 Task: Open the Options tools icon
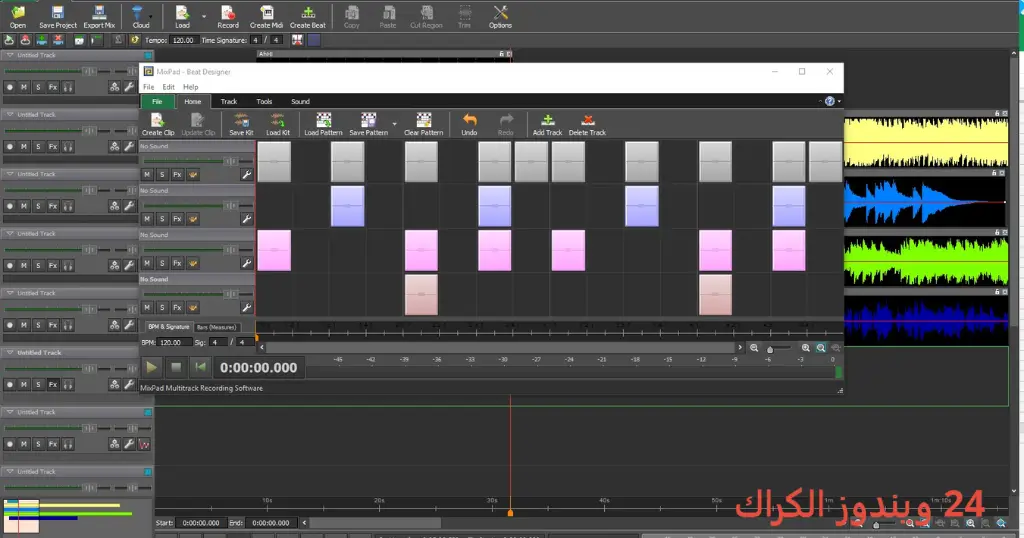point(500,17)
